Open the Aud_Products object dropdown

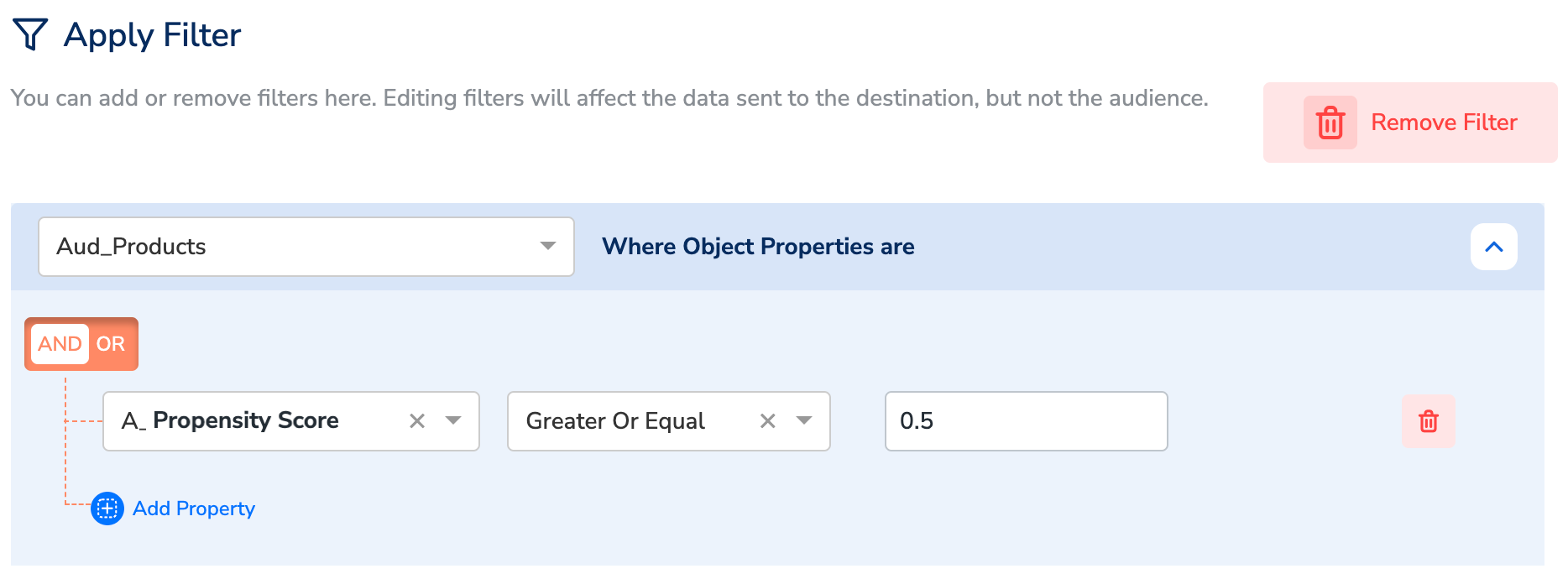click(547, 247)
